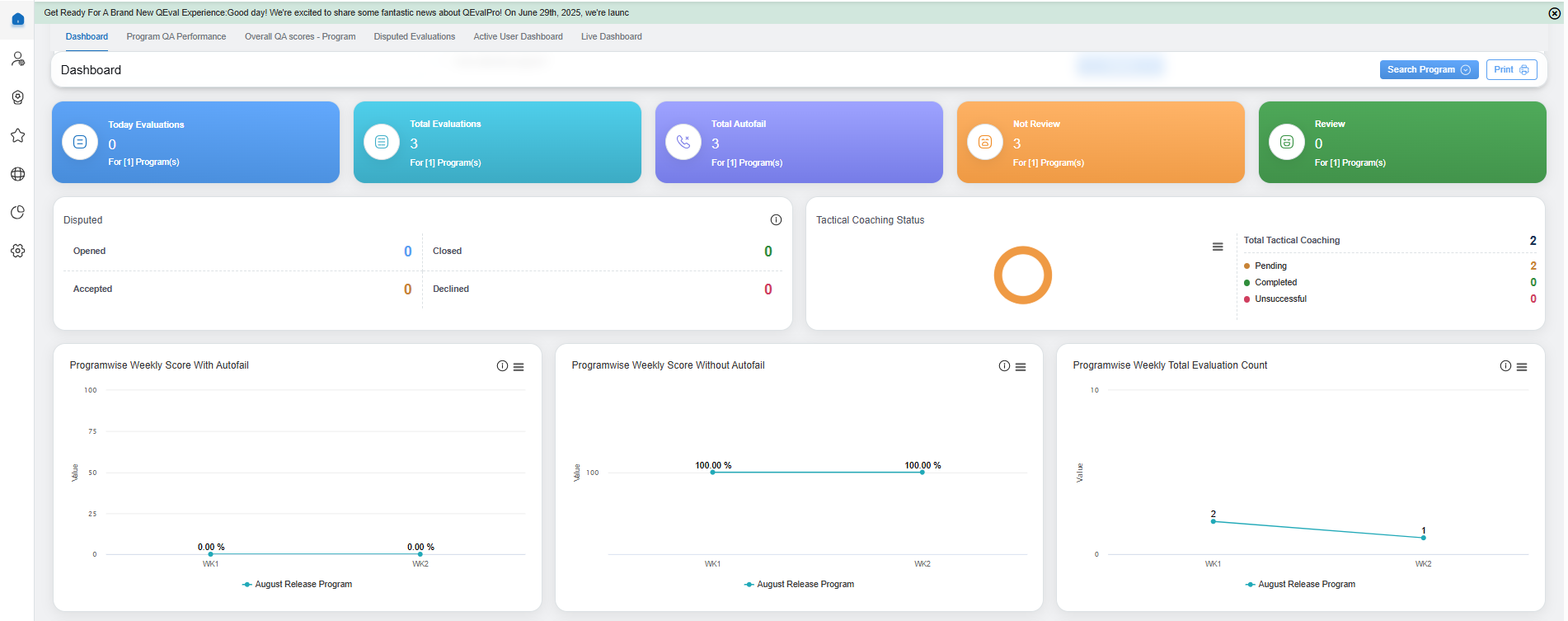Toggle August Release Program legend in Total Evaluation Count chart
The height and width of the screenshot is (621, 1568).
pos(1300,584)
